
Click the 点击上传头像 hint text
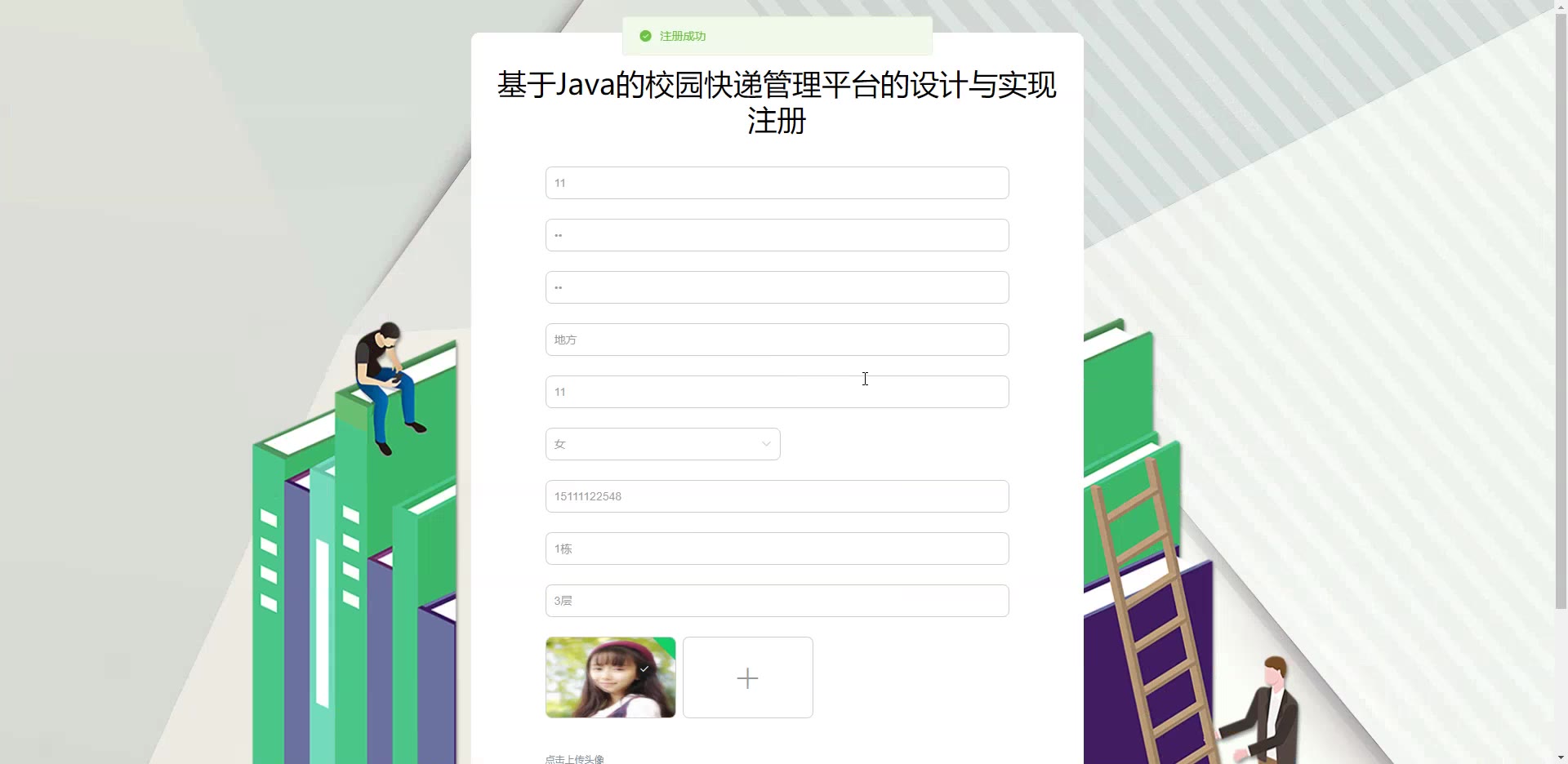[x=575, y=759]
